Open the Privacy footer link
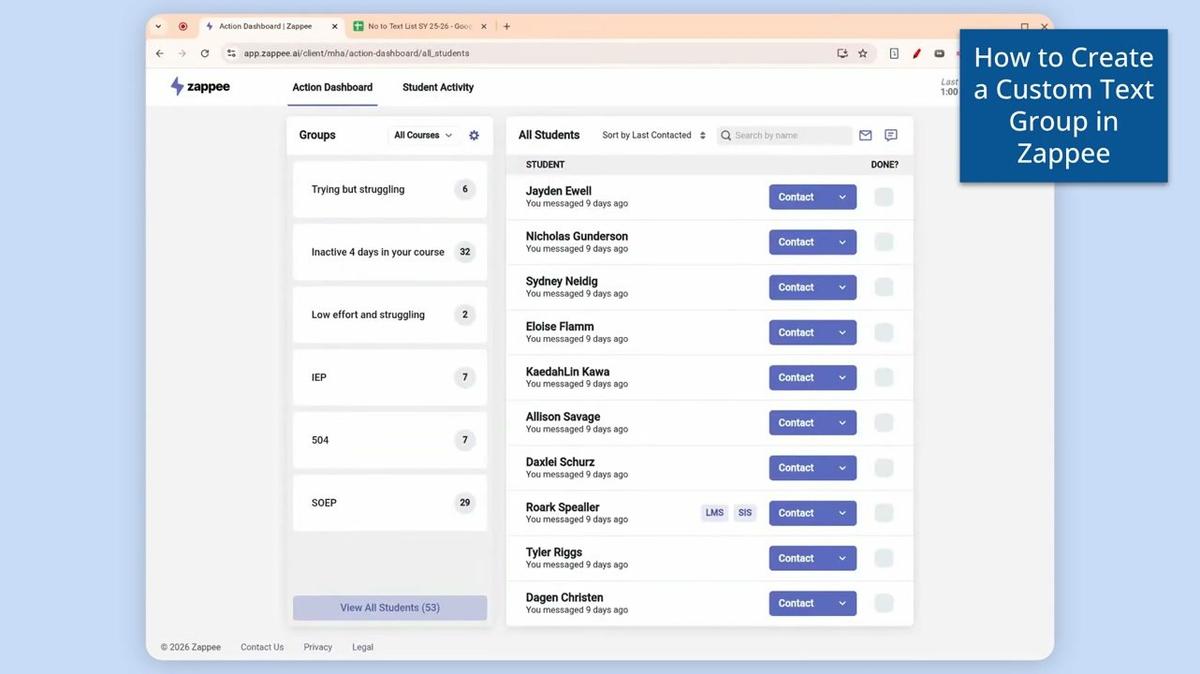This screenshot has height=674, width=1200. (x=318, y=647)
